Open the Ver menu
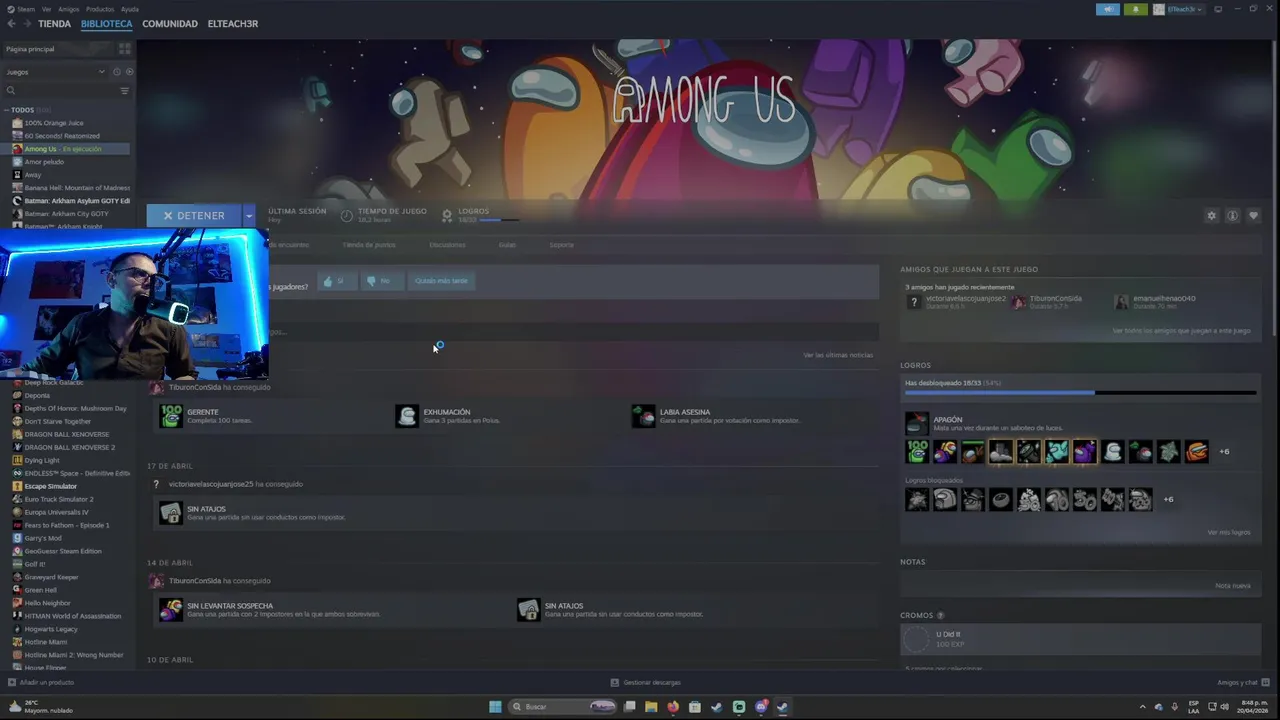The width and height of the screenshot is (1280, 720). (x=47, y=9)
